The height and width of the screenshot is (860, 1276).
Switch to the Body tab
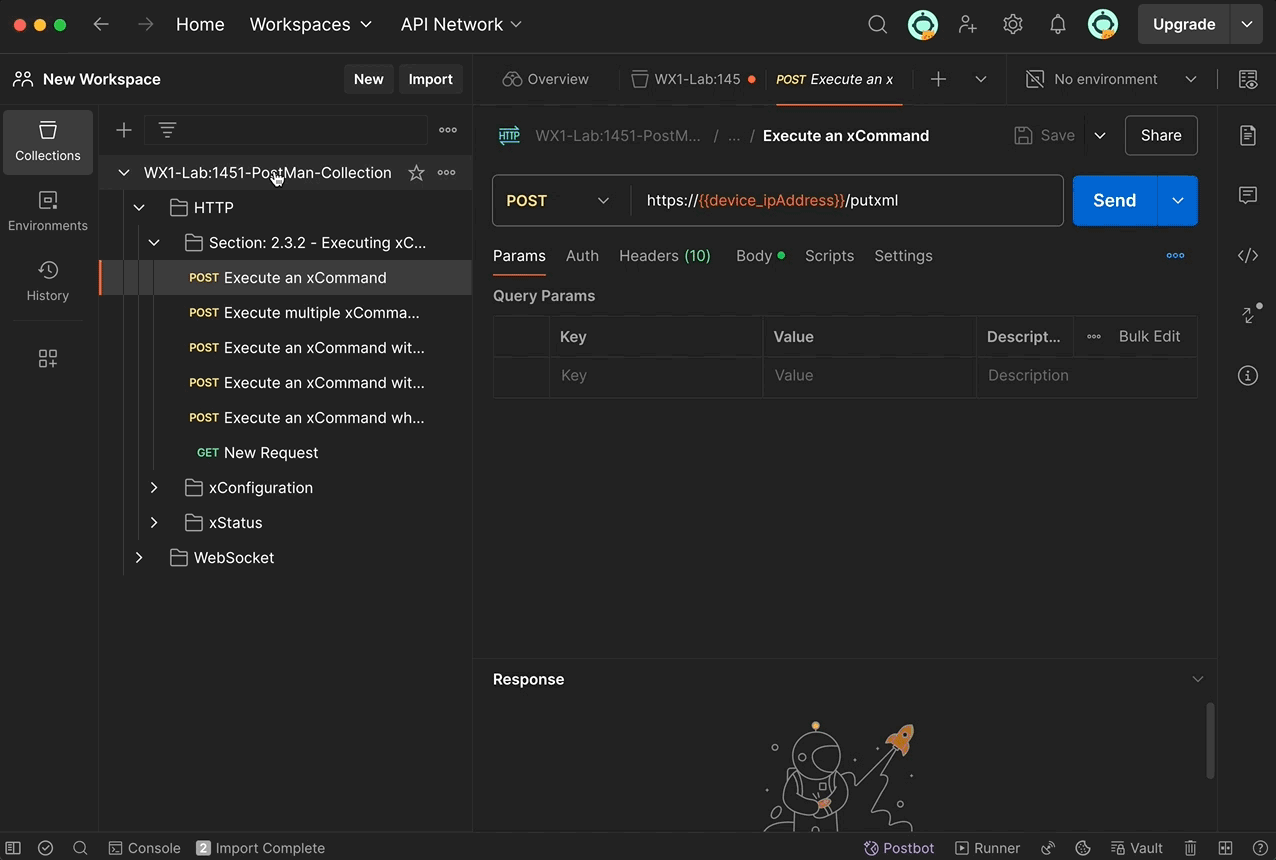754,256
